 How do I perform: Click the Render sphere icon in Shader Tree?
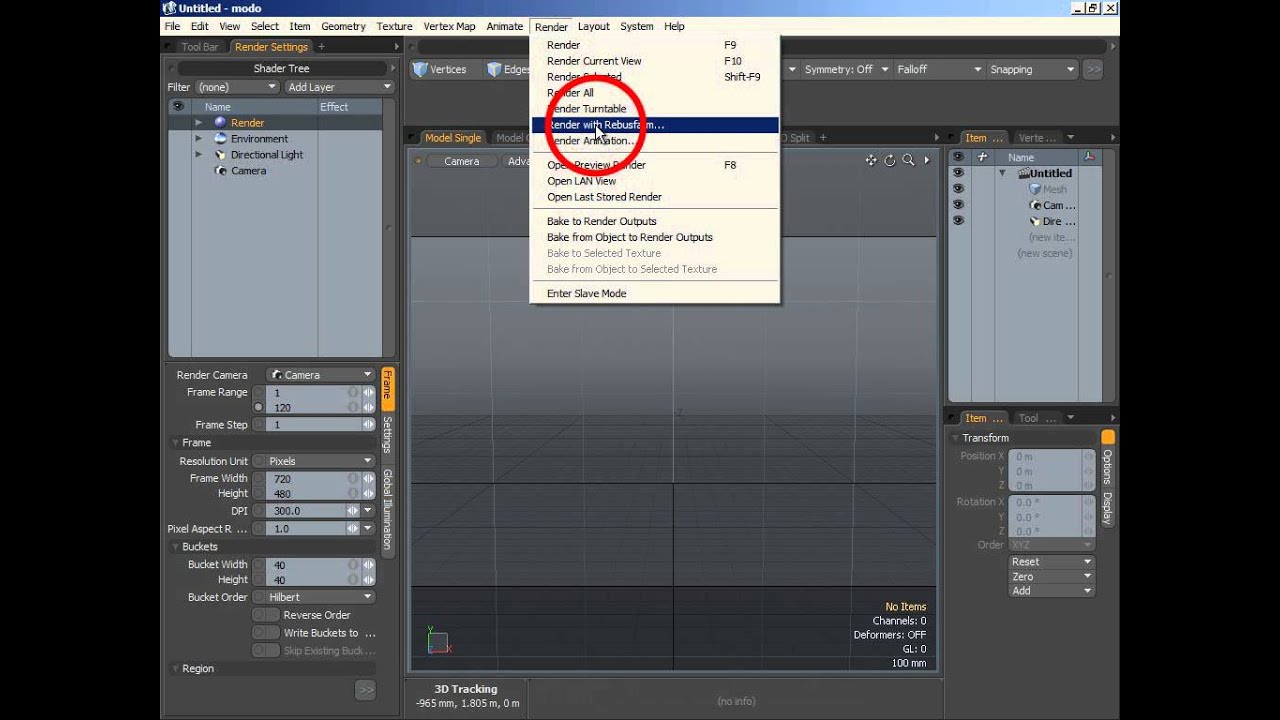click(x=220, y=122)
